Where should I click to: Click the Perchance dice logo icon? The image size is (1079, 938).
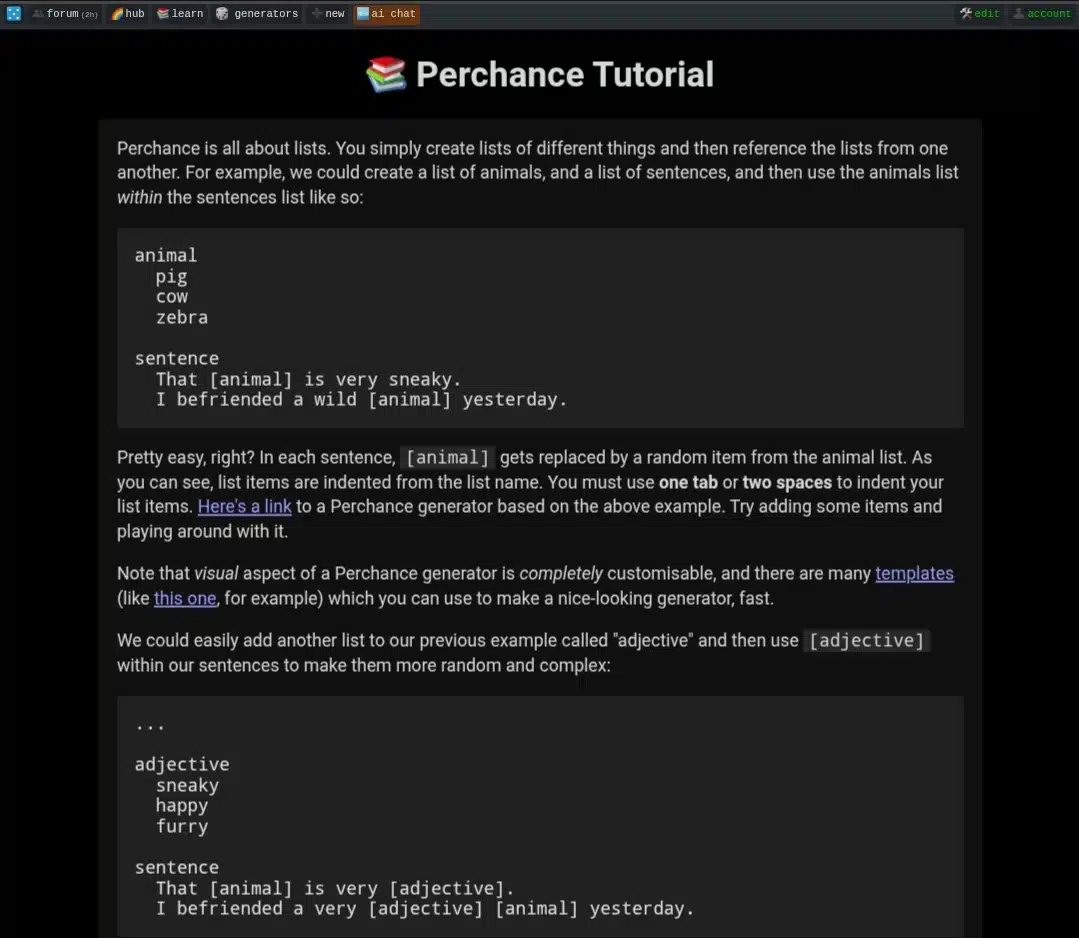(14, 13)
